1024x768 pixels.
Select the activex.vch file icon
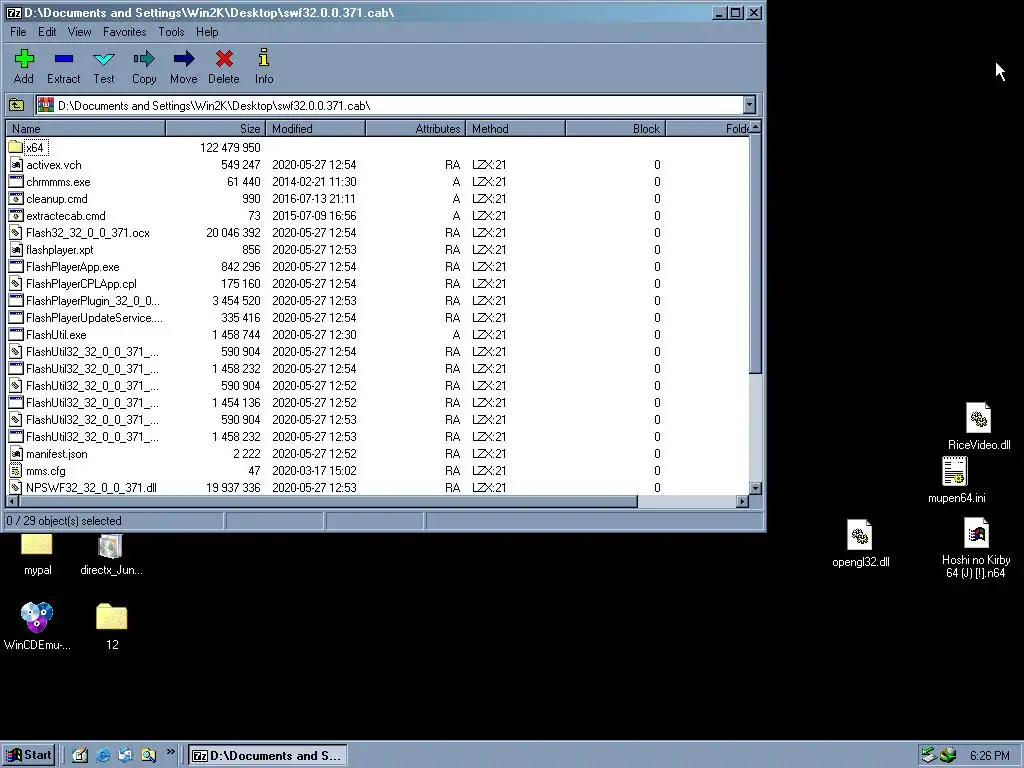(x=16, y=165)
